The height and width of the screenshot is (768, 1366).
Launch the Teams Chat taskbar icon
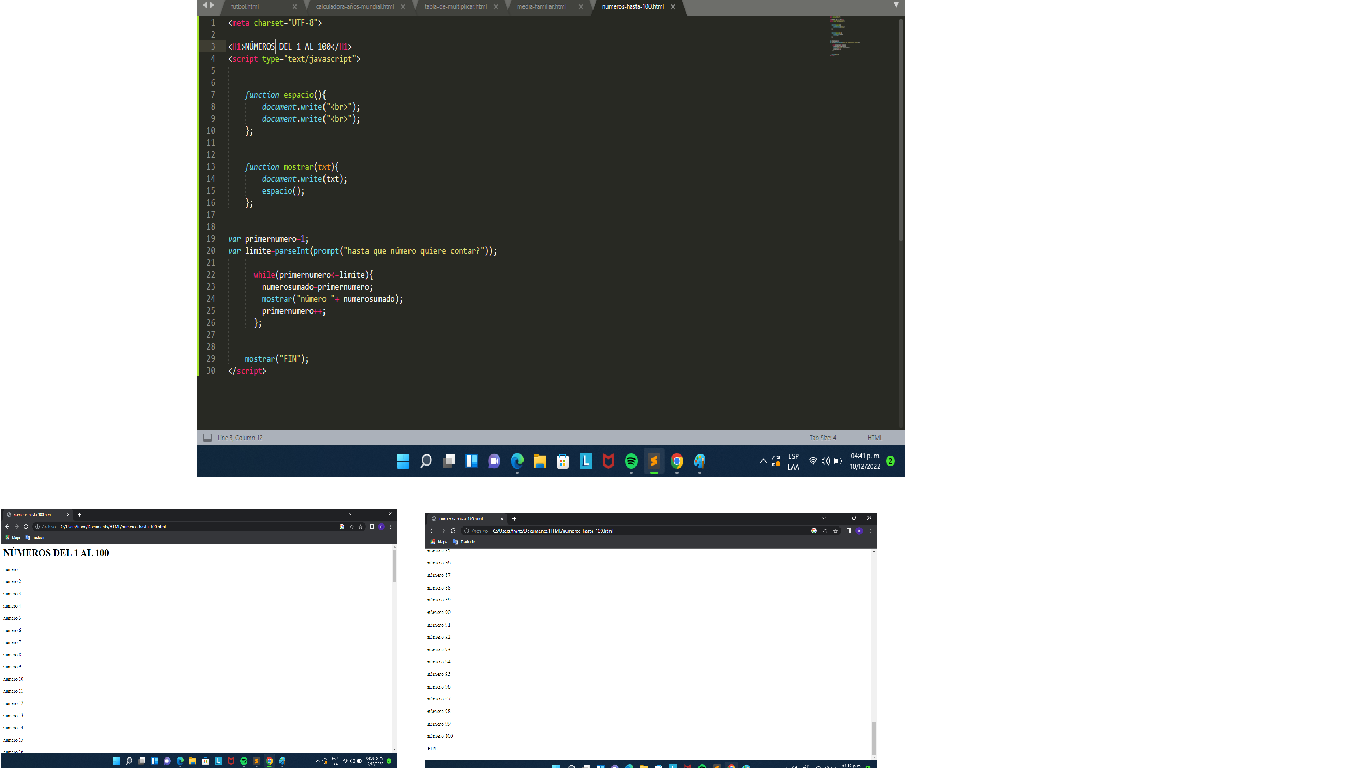click(494, 461)
